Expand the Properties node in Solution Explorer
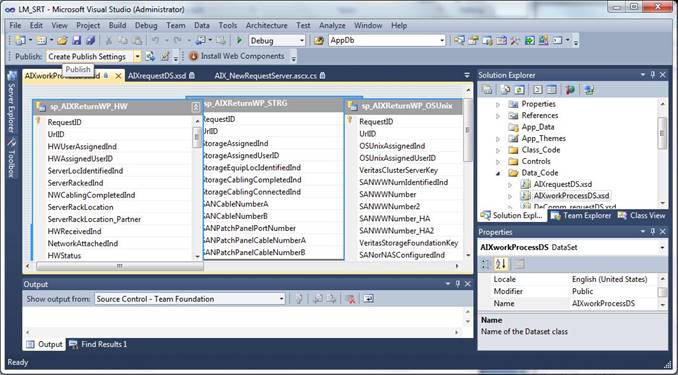 click(x=498, y=104)
